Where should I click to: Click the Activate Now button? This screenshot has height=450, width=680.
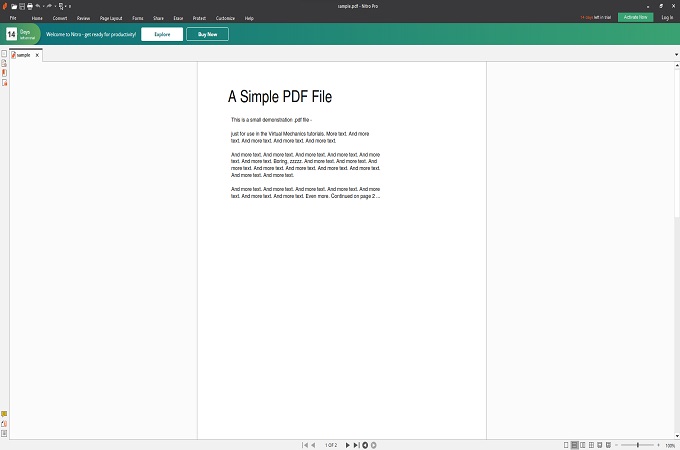click(x=635, y=17)
